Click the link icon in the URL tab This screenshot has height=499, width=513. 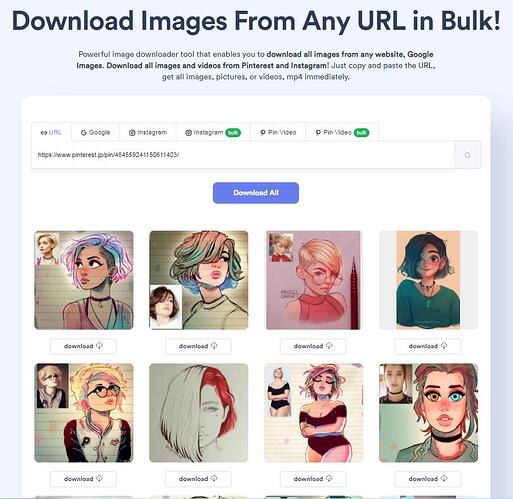click(x=44, y=133)
